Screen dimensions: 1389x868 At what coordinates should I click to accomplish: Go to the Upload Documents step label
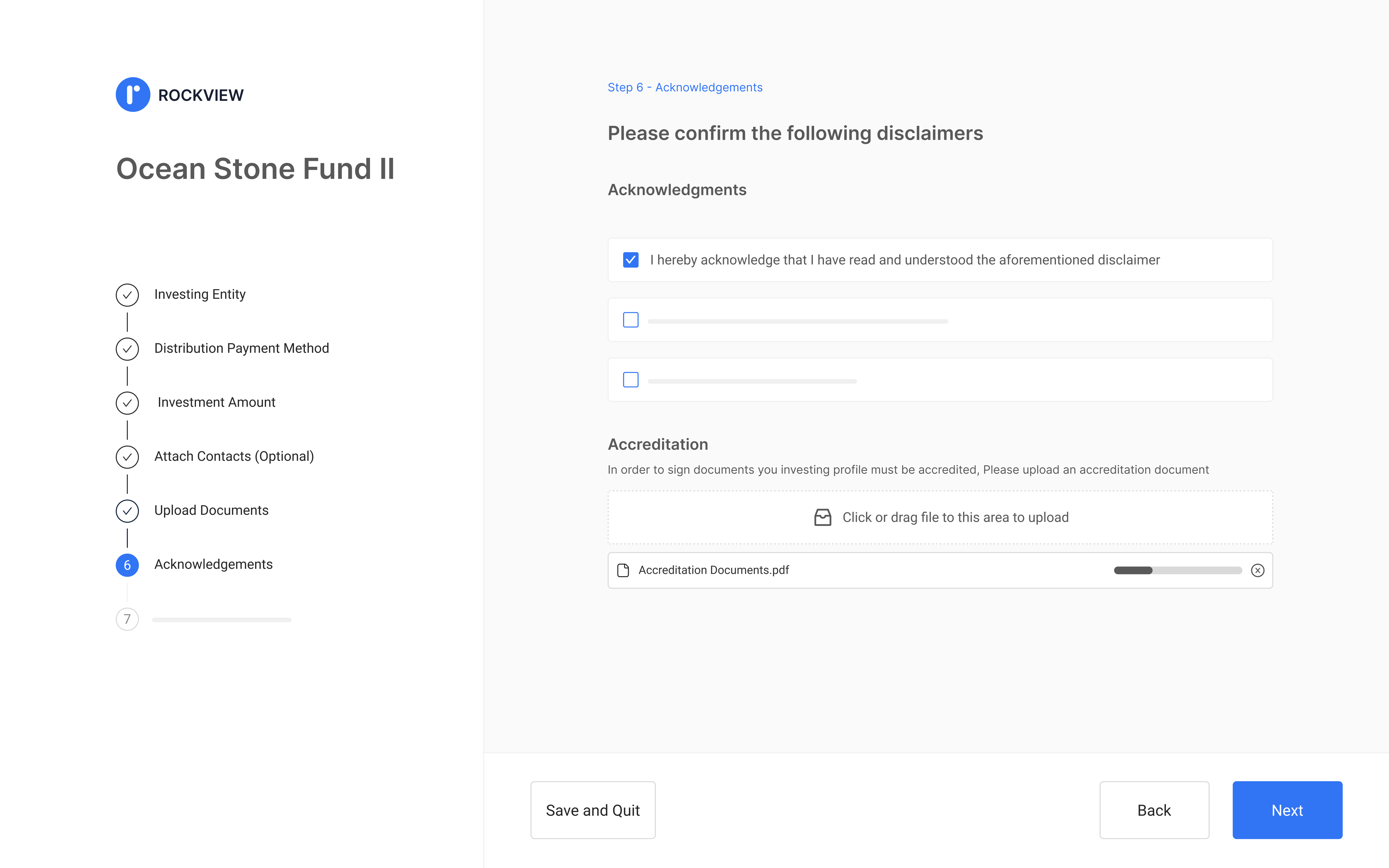tap(211, 510)
